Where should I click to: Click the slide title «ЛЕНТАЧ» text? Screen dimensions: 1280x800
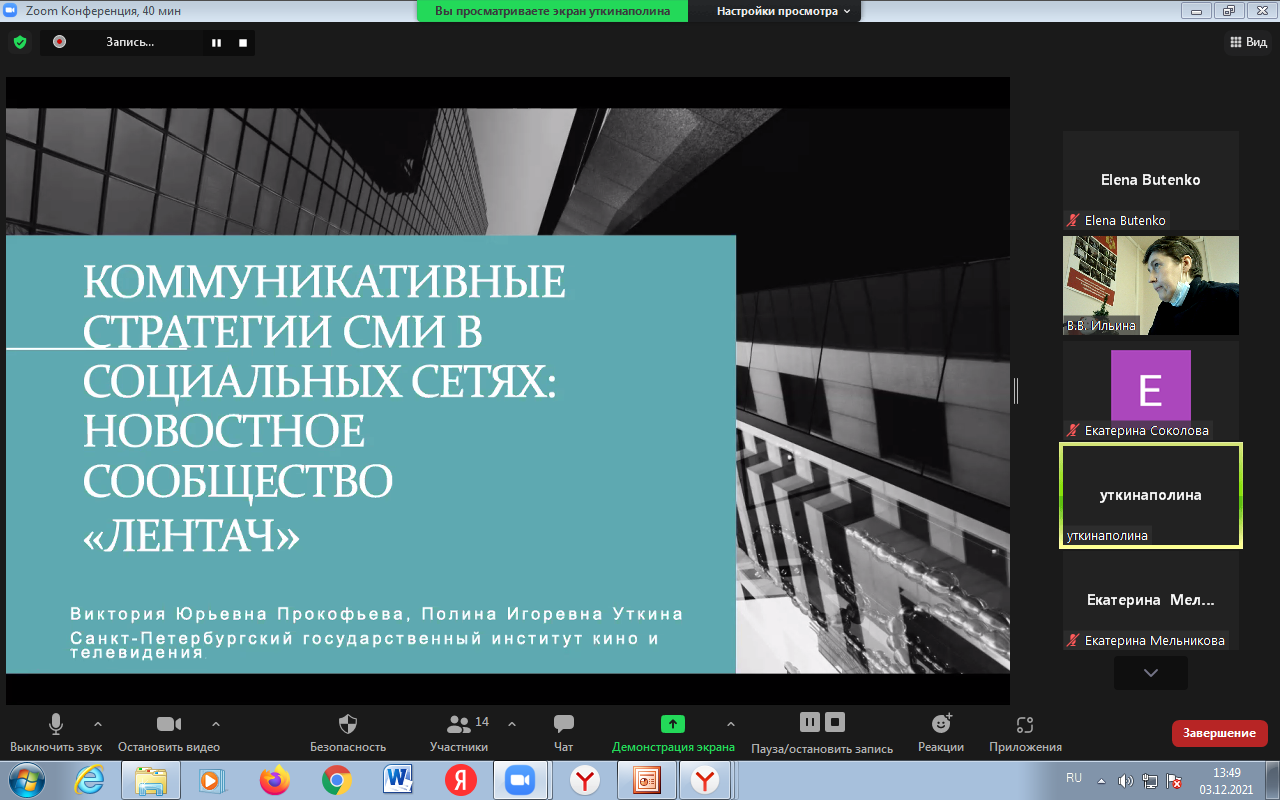(191, 538)
